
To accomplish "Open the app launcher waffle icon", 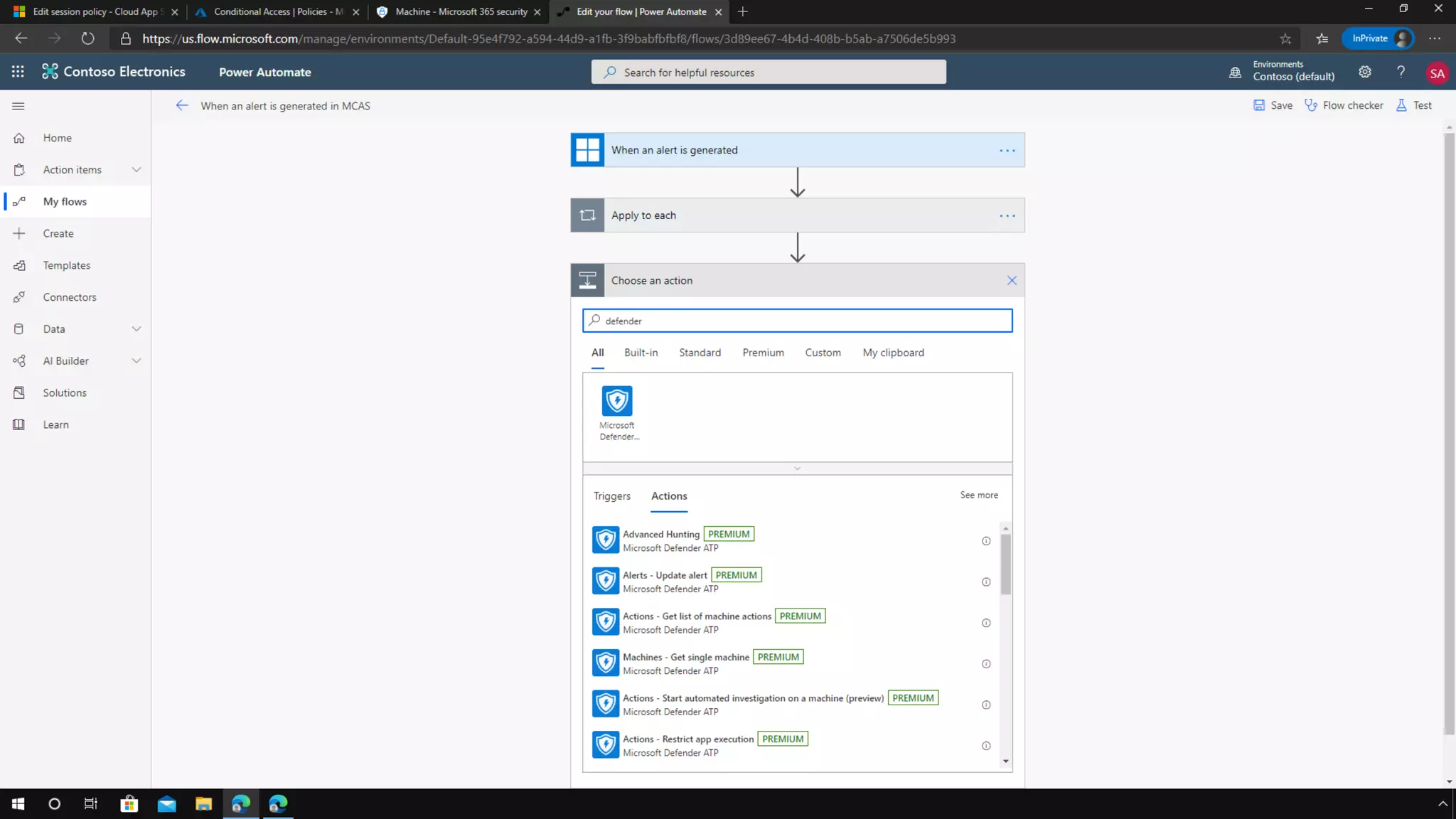I will click(18, 72).
